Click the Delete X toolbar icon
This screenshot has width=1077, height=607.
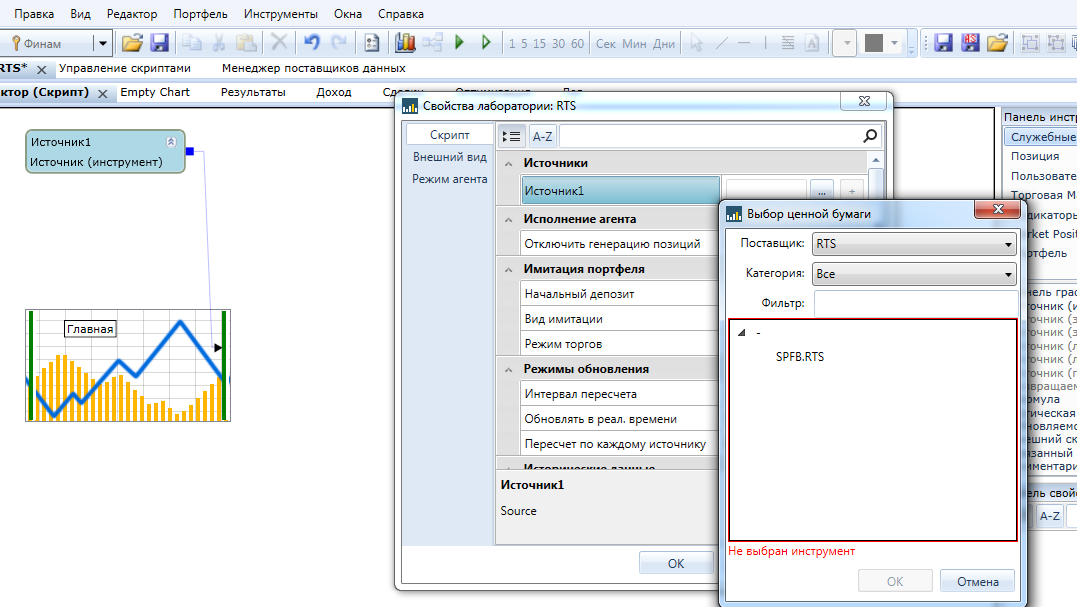click(279, 43)
